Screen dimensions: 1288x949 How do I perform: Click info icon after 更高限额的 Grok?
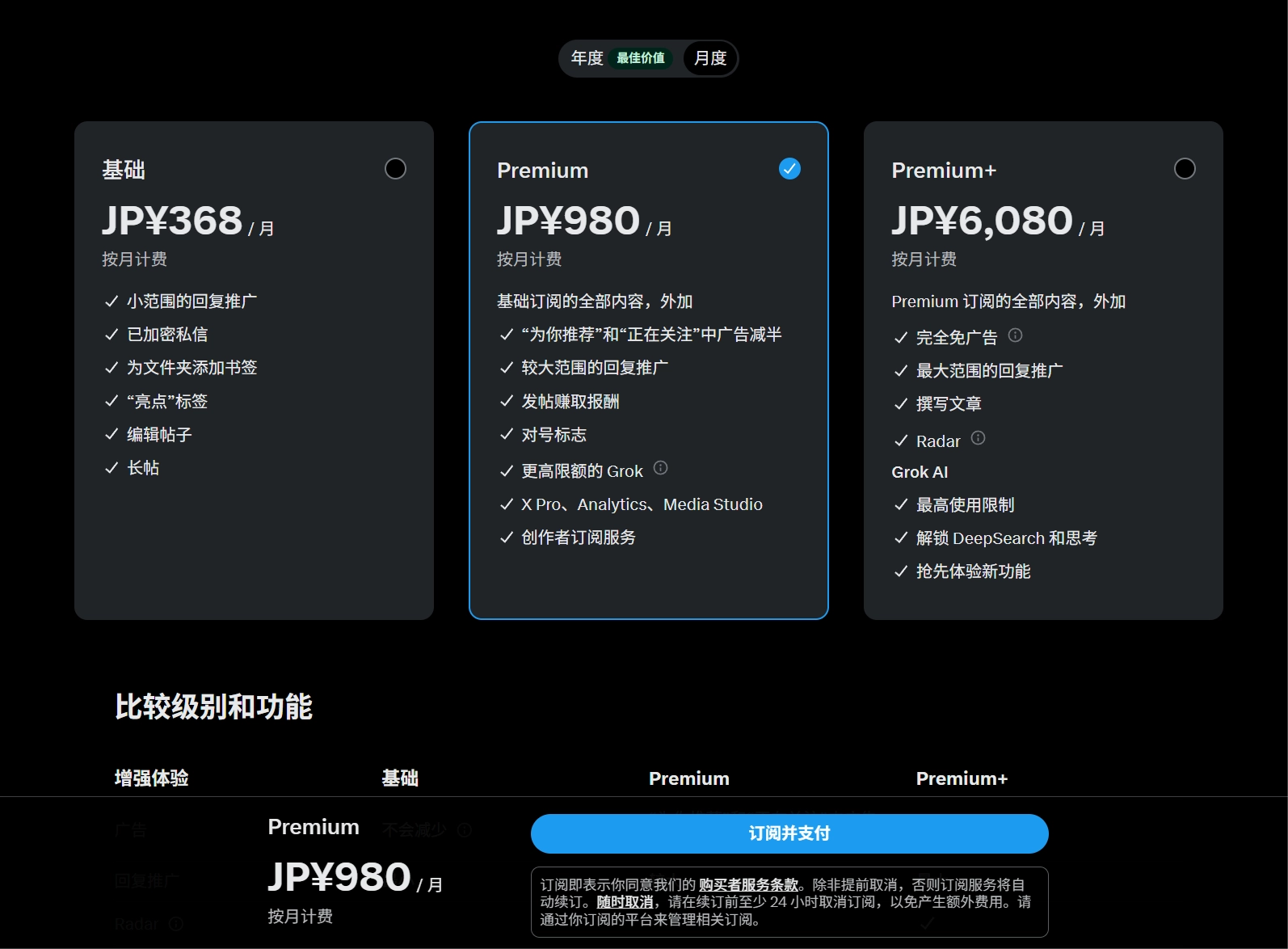click(661, 468)
